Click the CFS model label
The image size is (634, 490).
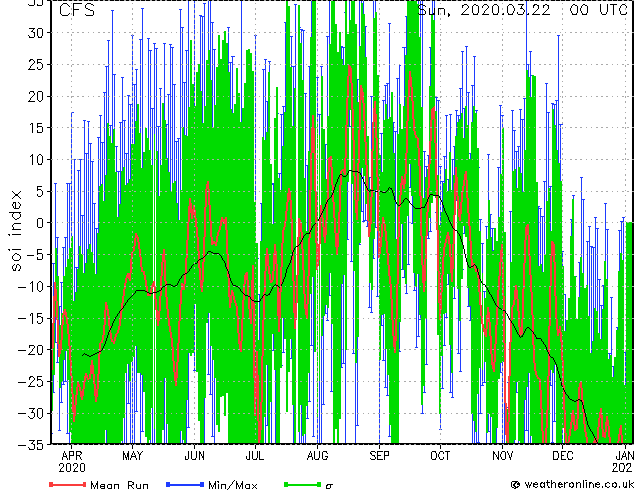[x=77, y=10]
